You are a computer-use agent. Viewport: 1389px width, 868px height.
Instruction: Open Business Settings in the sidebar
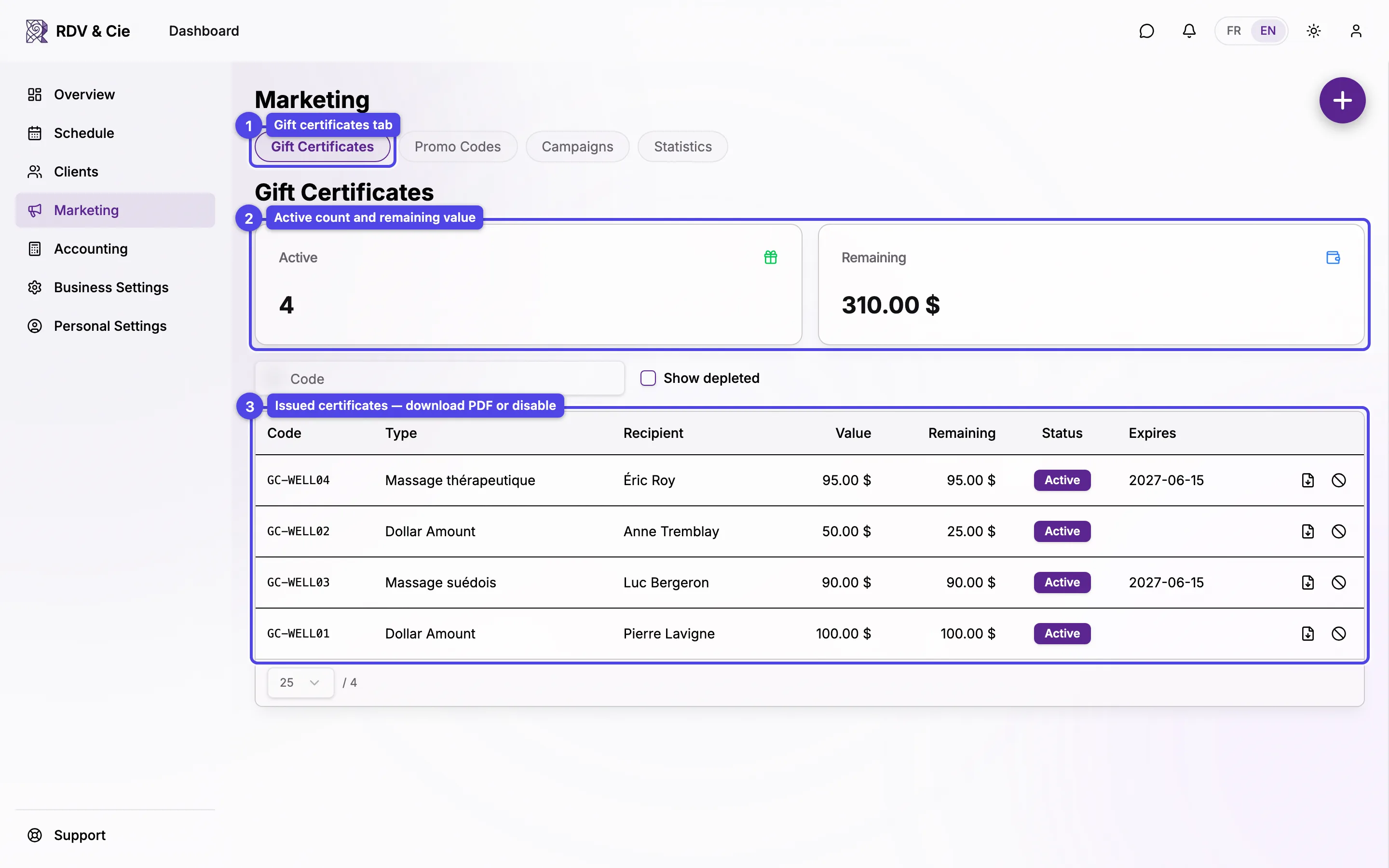point(115,287)
